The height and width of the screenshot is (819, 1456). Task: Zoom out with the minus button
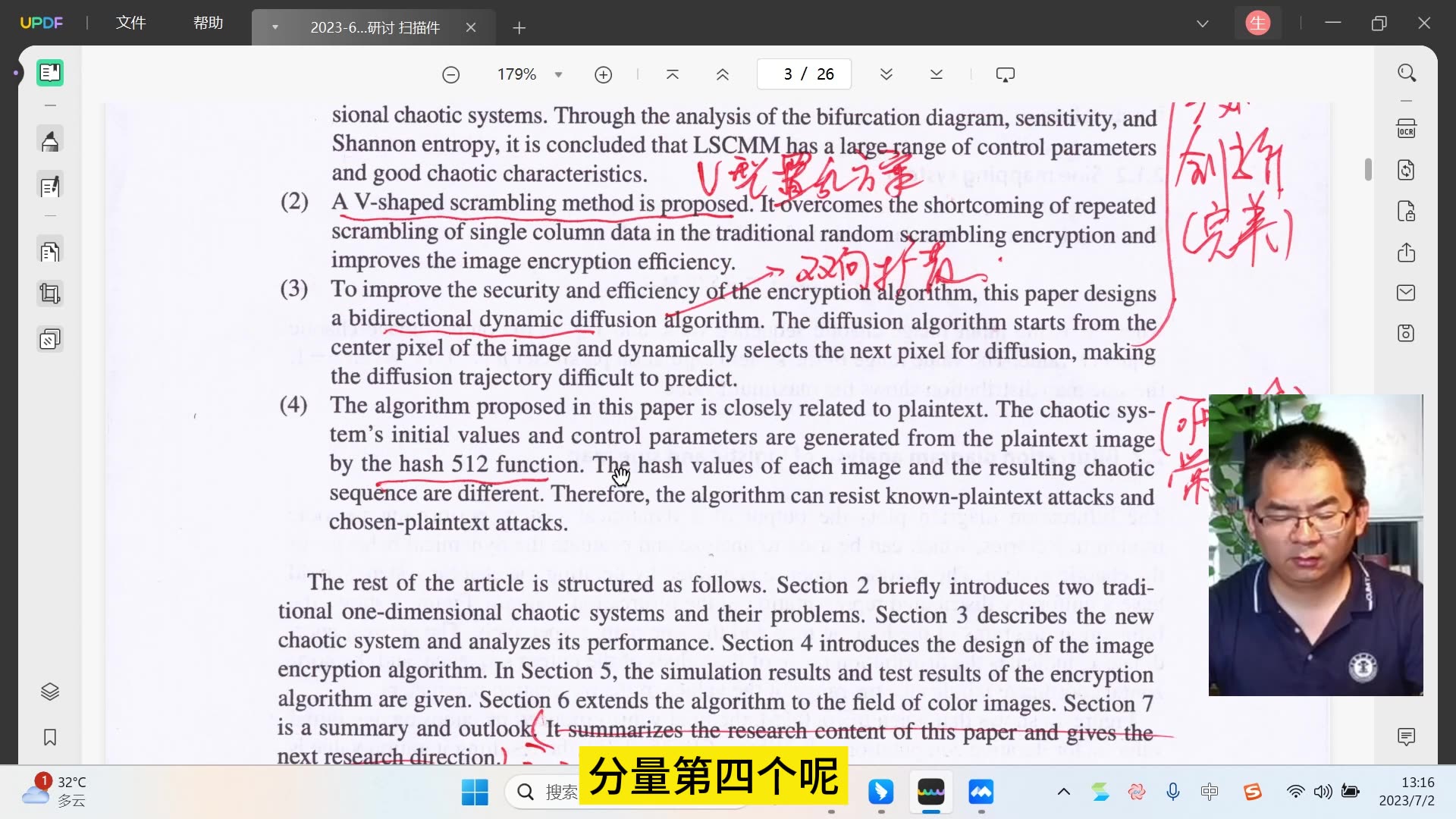451,74
